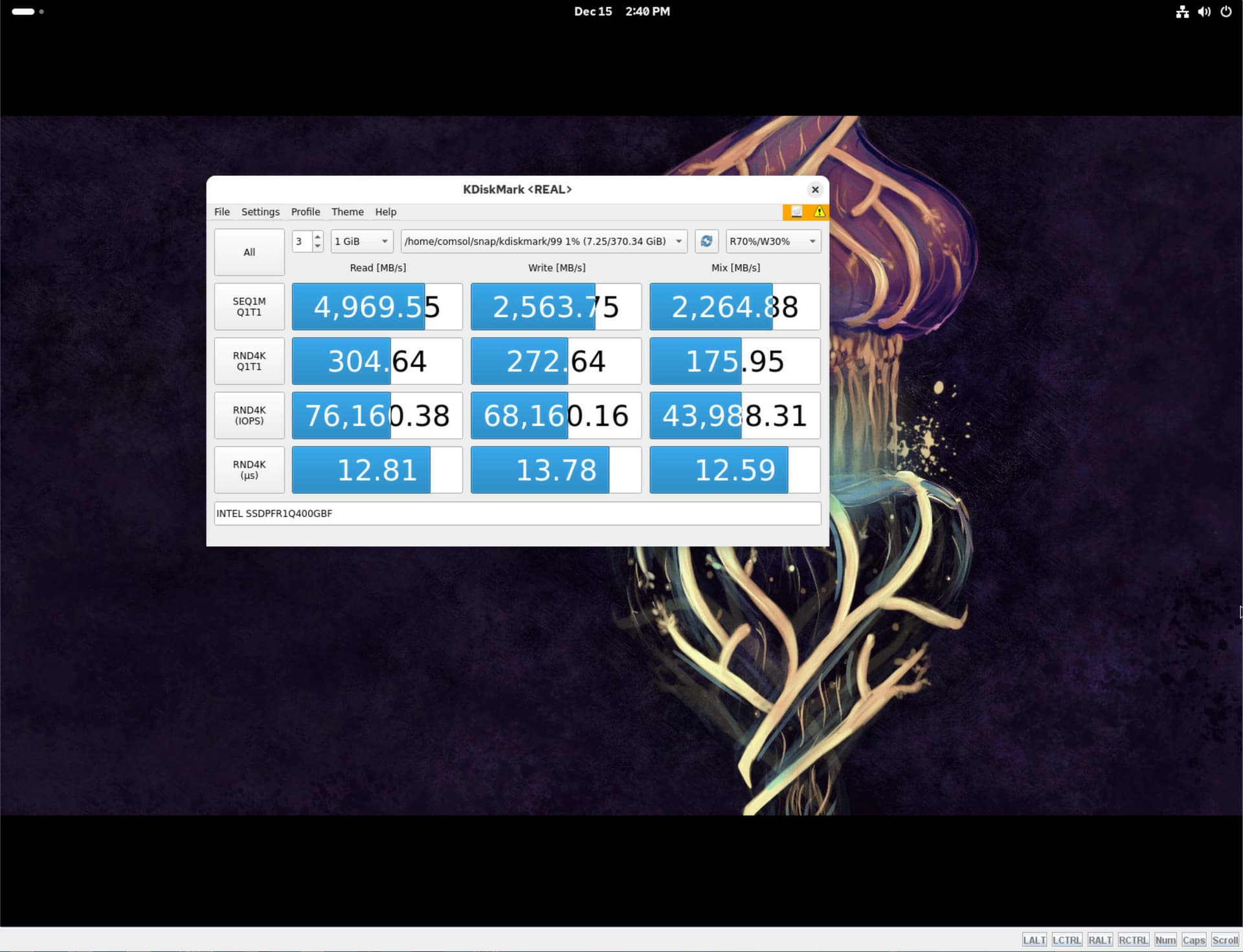Increase the test count stepper up arrow
The height and width of the screenshot is (952, 1243).
point(317,237)
